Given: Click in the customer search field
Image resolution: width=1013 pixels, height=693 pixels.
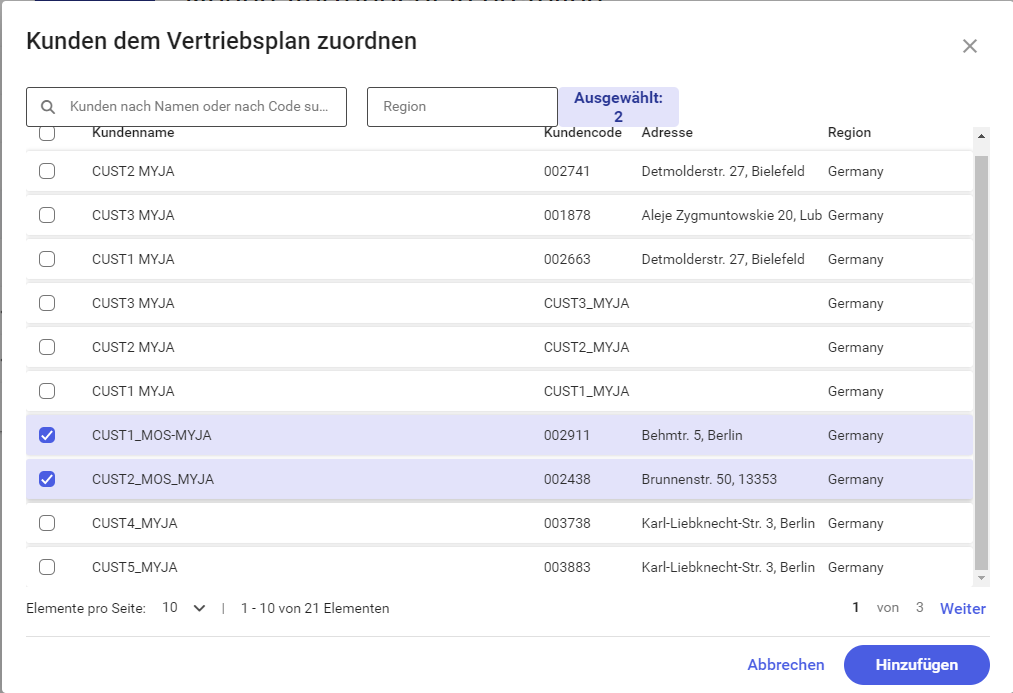Looking at the screenshot, I should pyautogui.click(x=198, y=107).
